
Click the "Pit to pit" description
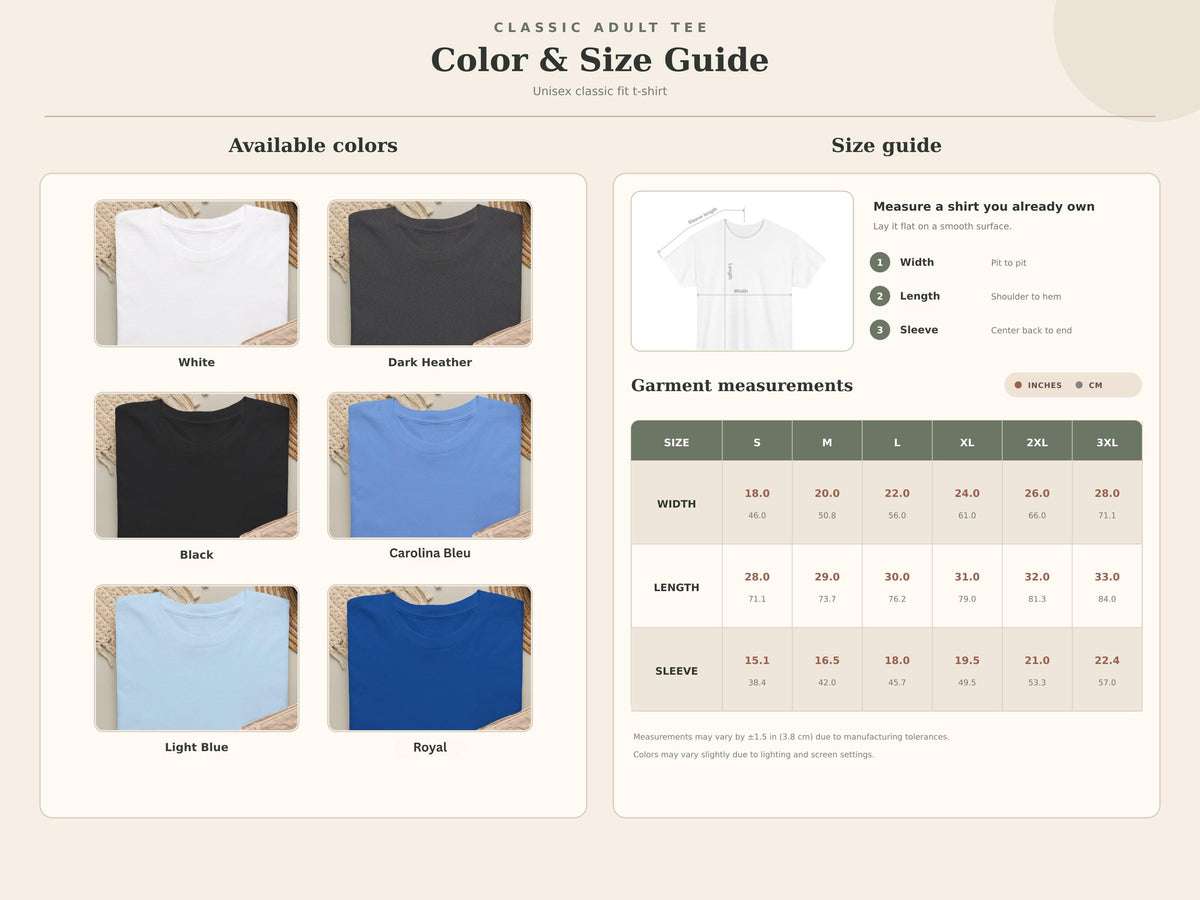1009,263
